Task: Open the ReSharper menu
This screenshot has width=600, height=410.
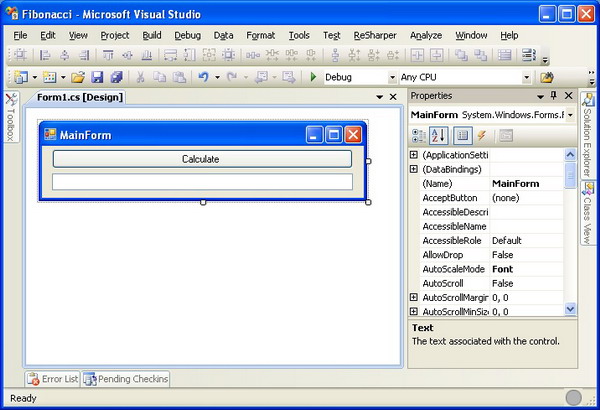Action: coord(375,35)
